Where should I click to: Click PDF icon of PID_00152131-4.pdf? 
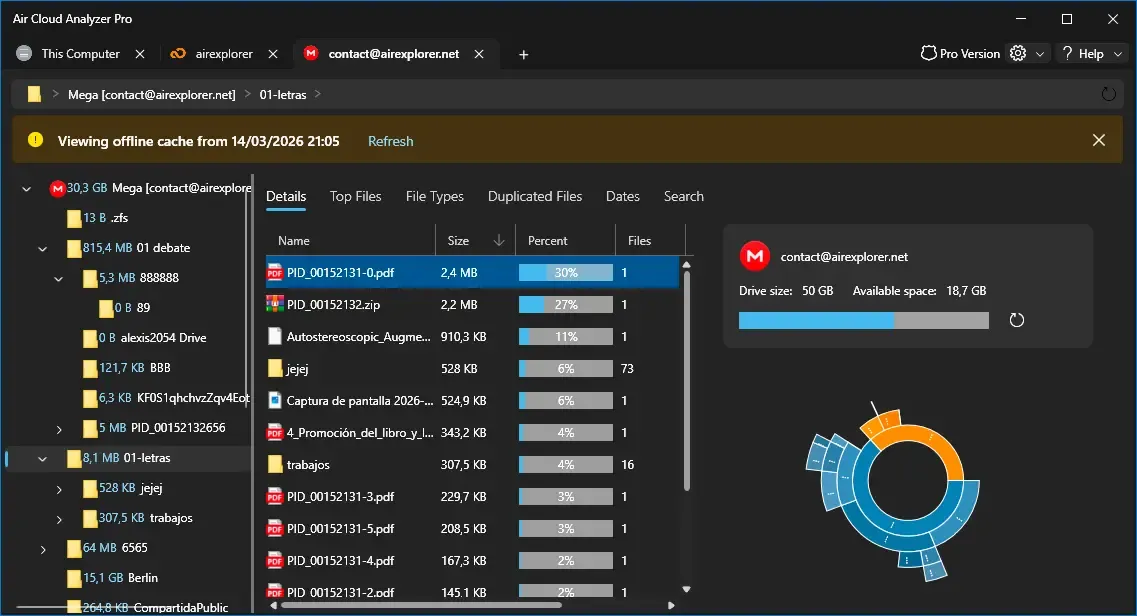coord(274,560)
